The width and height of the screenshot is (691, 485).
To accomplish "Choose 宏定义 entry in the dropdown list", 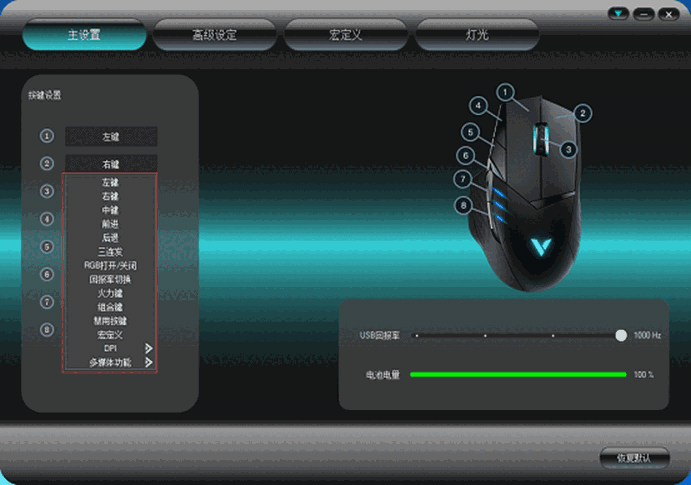I will pyautogui.click(x=110, y=335).
